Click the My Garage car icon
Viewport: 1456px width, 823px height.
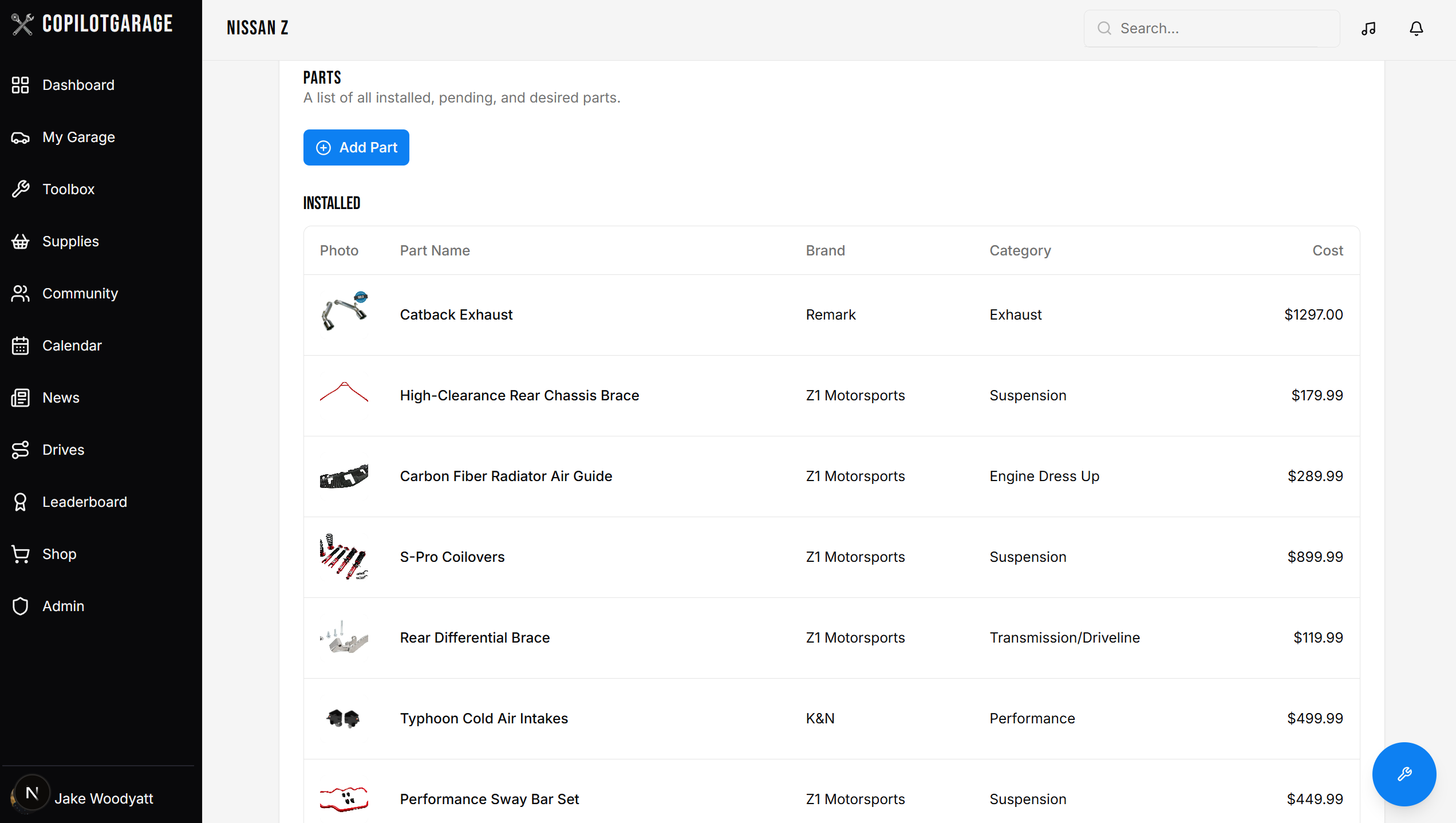click(x=21, y=137)
